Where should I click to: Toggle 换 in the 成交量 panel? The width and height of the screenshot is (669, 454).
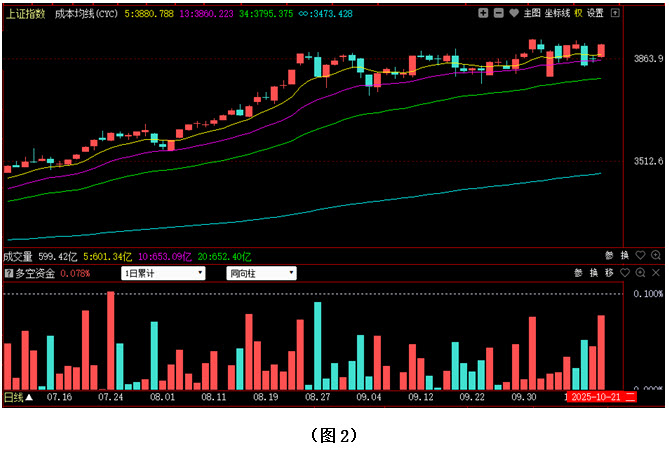tap(624, 256)
